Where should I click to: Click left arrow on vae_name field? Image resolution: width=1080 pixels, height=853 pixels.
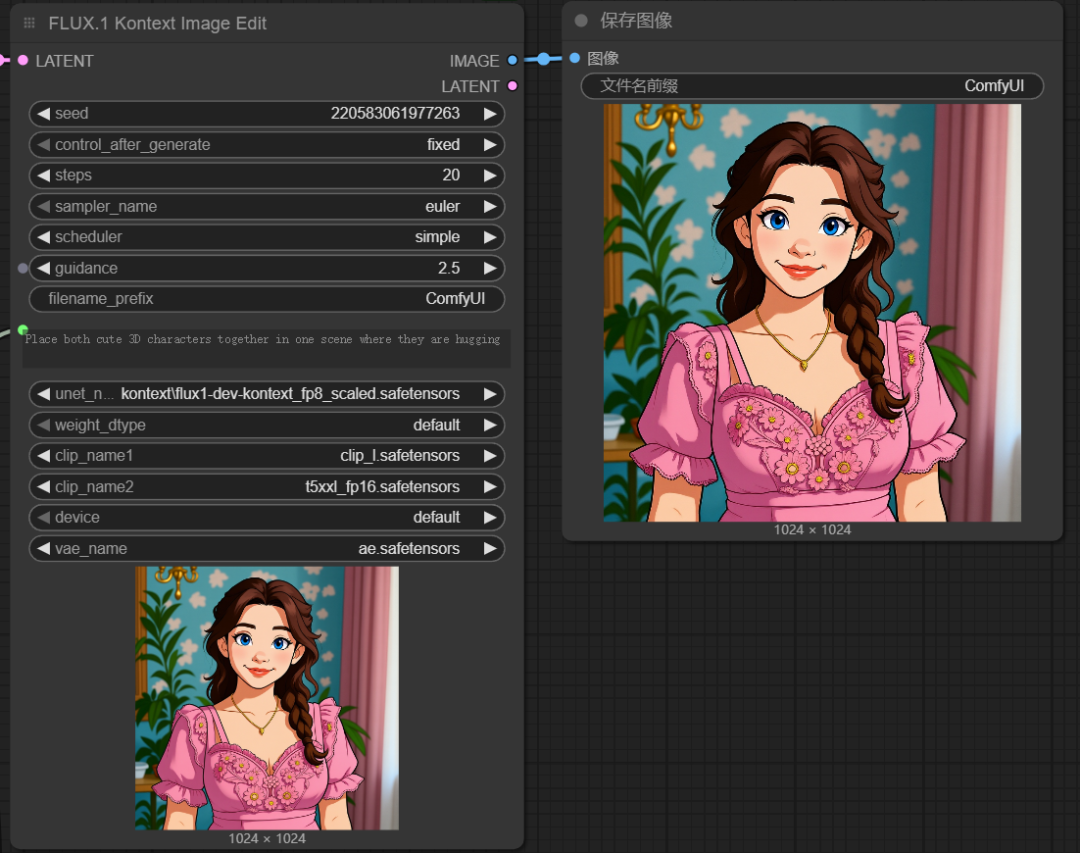coord(43,548)
